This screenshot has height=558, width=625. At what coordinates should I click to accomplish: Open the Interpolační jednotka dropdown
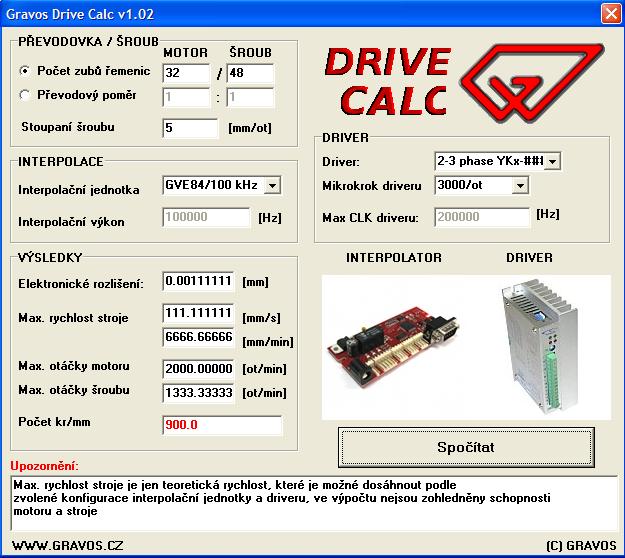[273, 185]
